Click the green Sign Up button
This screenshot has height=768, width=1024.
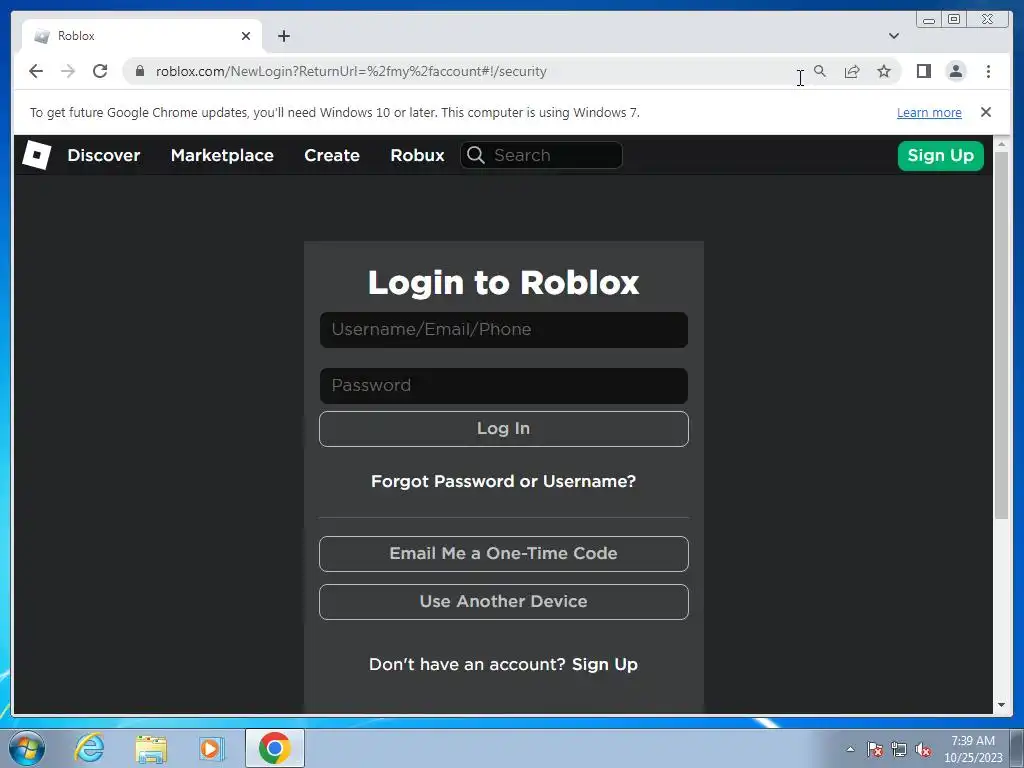coord(940,155)
